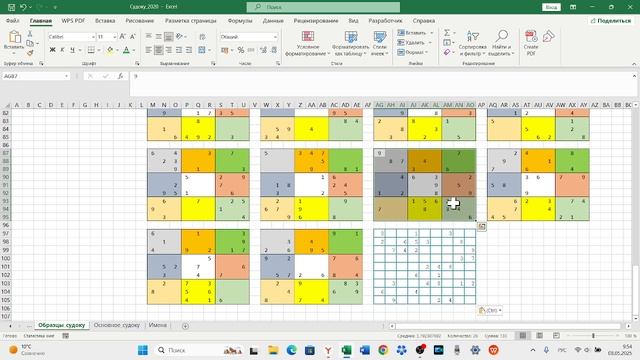Increase font size with the larger A icon

coord(122,37)
